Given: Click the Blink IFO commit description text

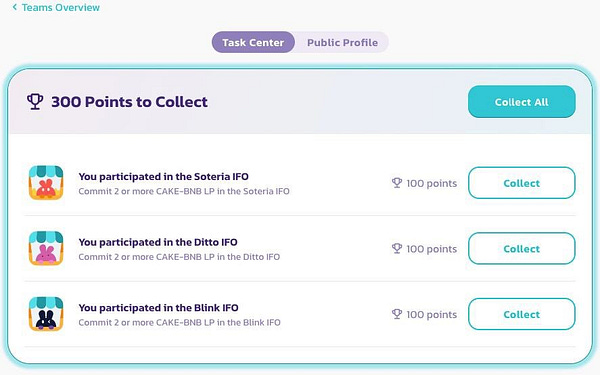Looking at the screenshot, I should click(x=179, y=322).
